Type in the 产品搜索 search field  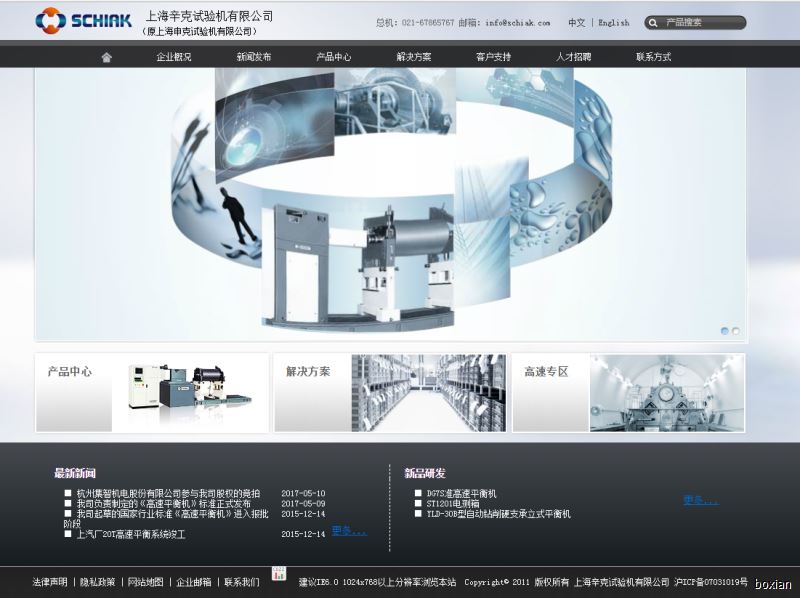coord(700,22)
